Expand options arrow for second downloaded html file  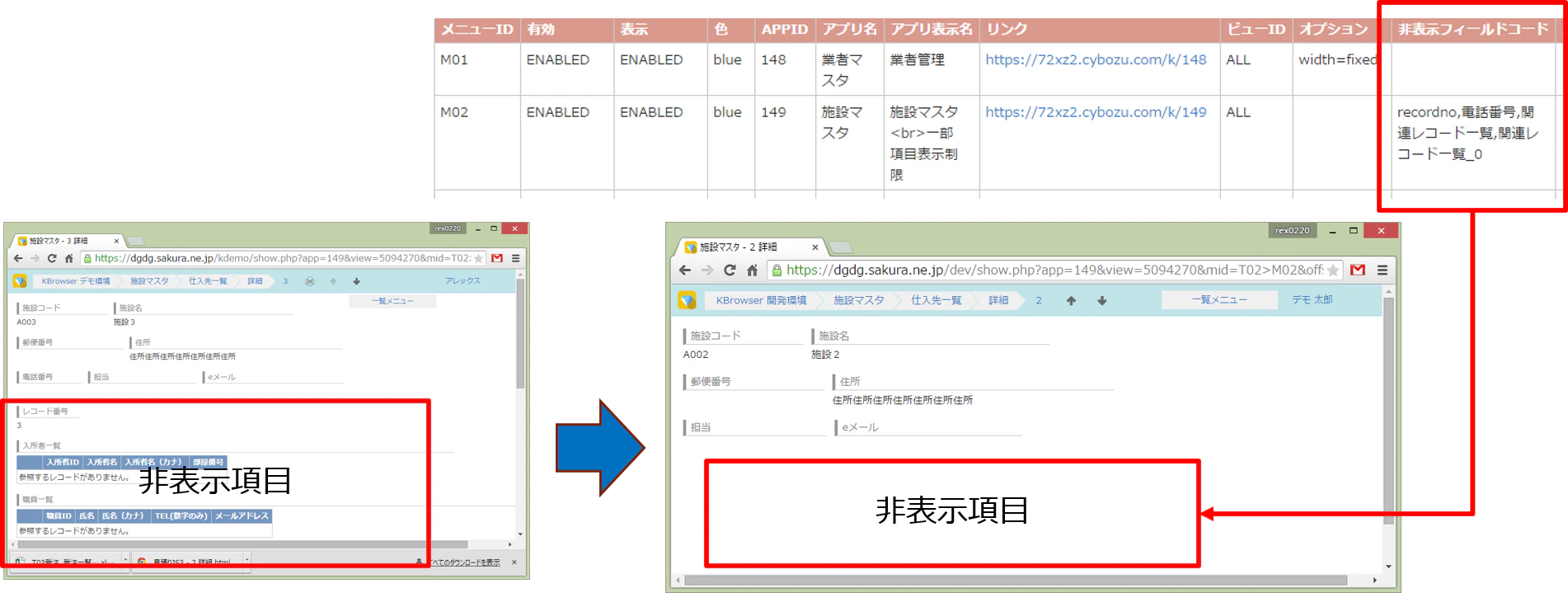(246, 559)
